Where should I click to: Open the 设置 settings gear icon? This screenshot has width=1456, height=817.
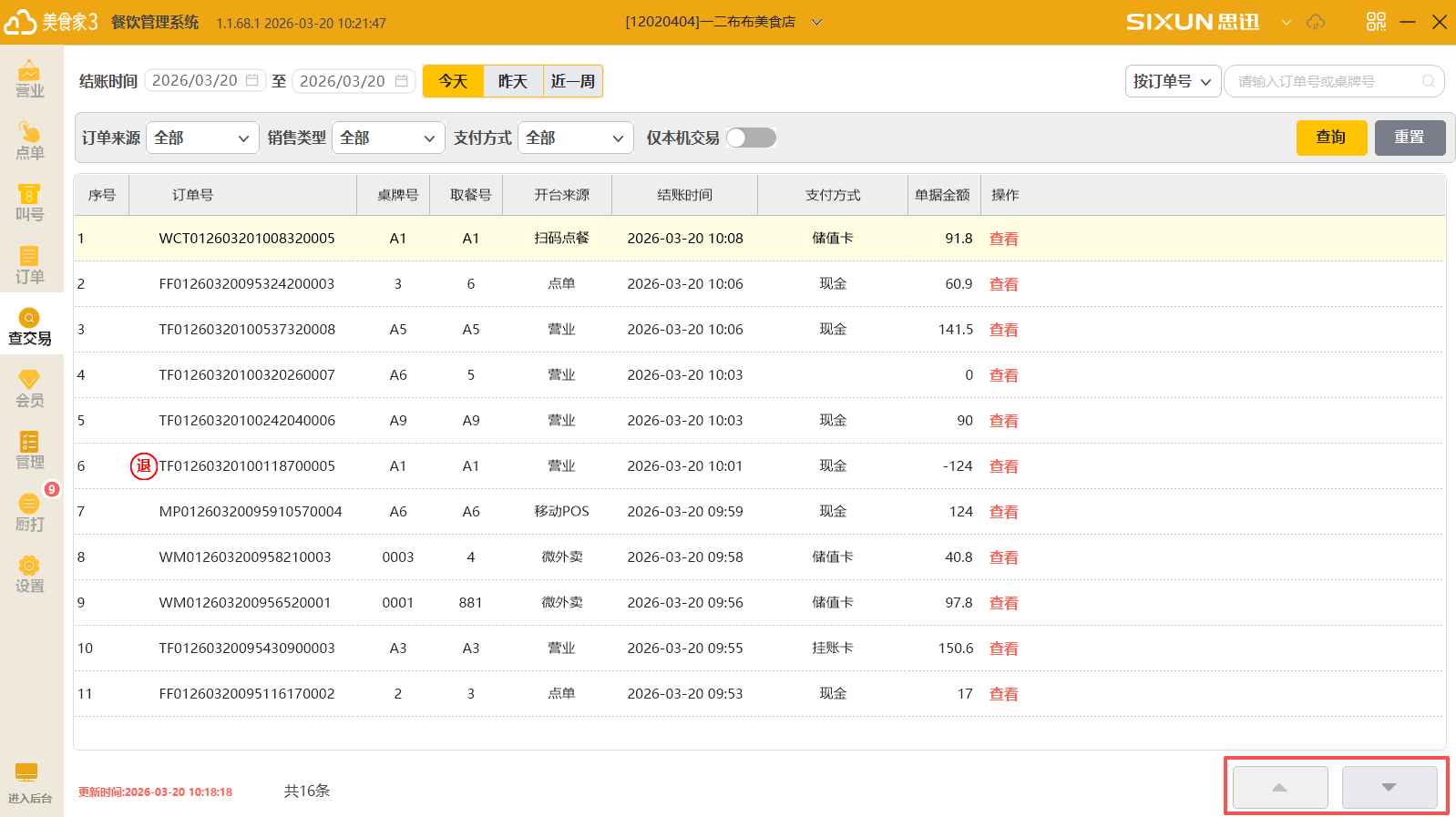coord(29,574)
